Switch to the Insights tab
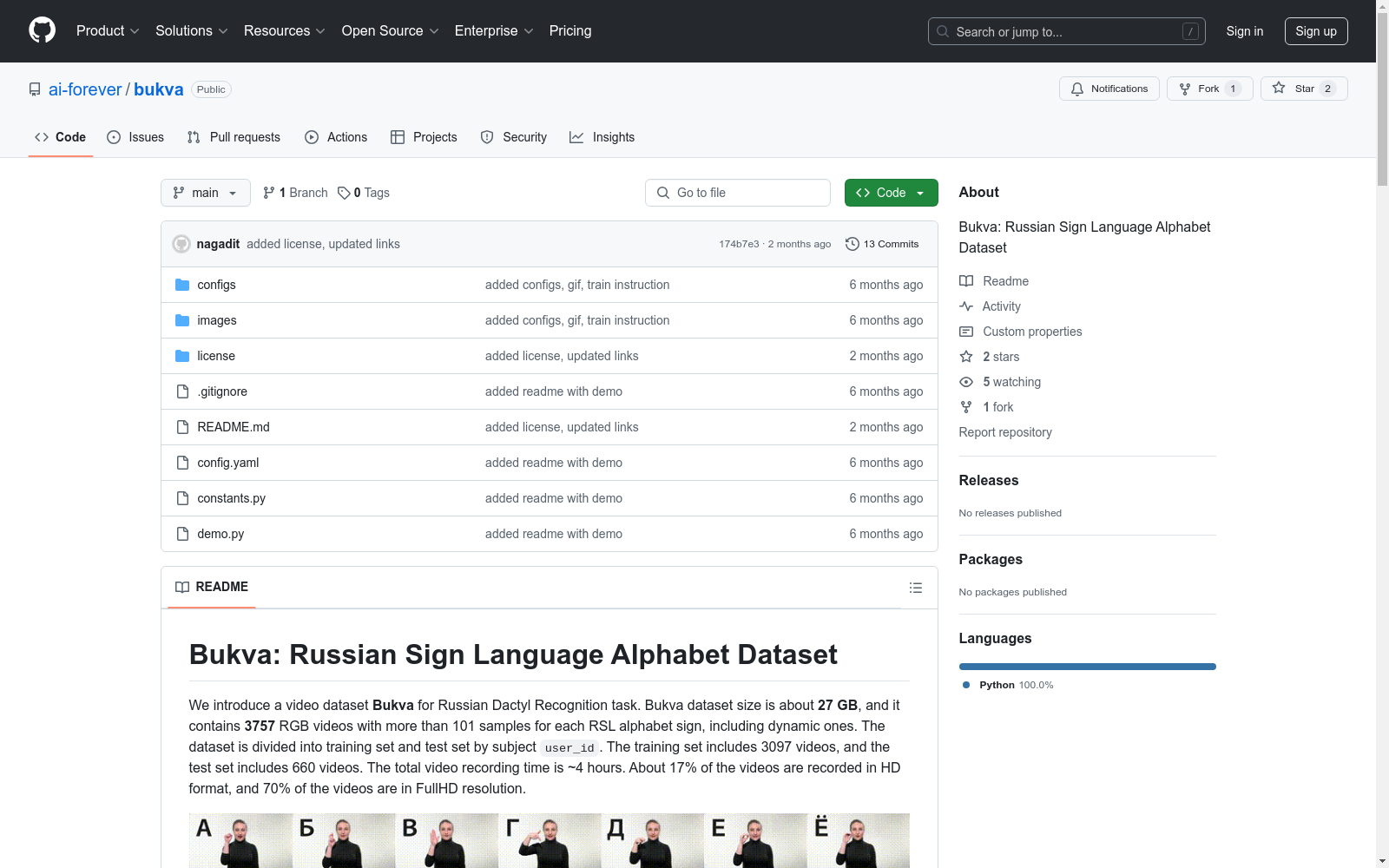This screenshot has width=1389, height=868. click(602, 137)
